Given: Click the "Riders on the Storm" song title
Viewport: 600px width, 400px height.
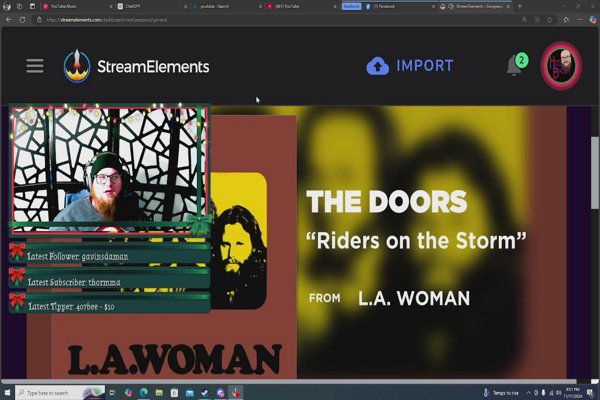Looking at the screenshot, I should point(416,241).
